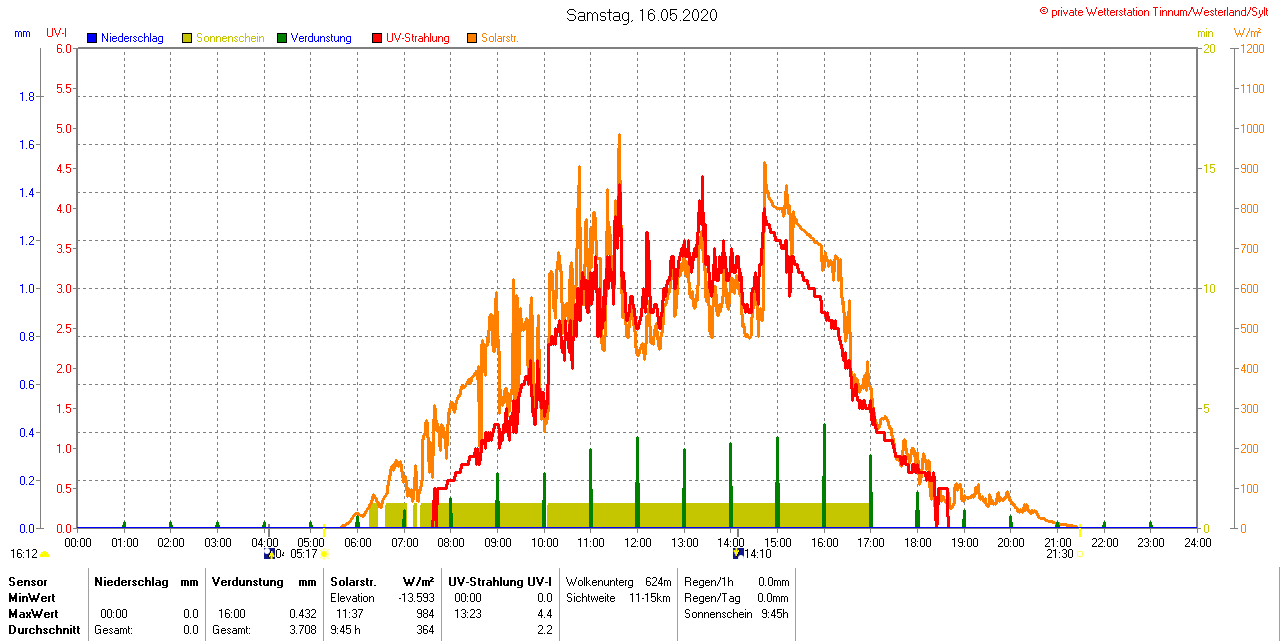The width and height of the screenshot is (1280, 641).
Task: Click the Verdunstung max value 0.432
Action: click(302, 614)
